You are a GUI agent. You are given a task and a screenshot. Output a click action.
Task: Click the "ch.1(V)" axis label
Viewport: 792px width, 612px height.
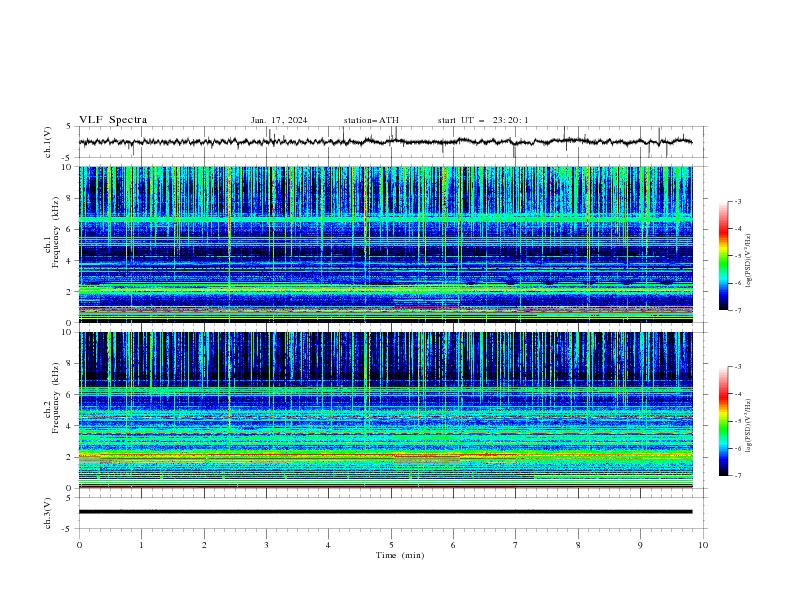pos(48,142)
